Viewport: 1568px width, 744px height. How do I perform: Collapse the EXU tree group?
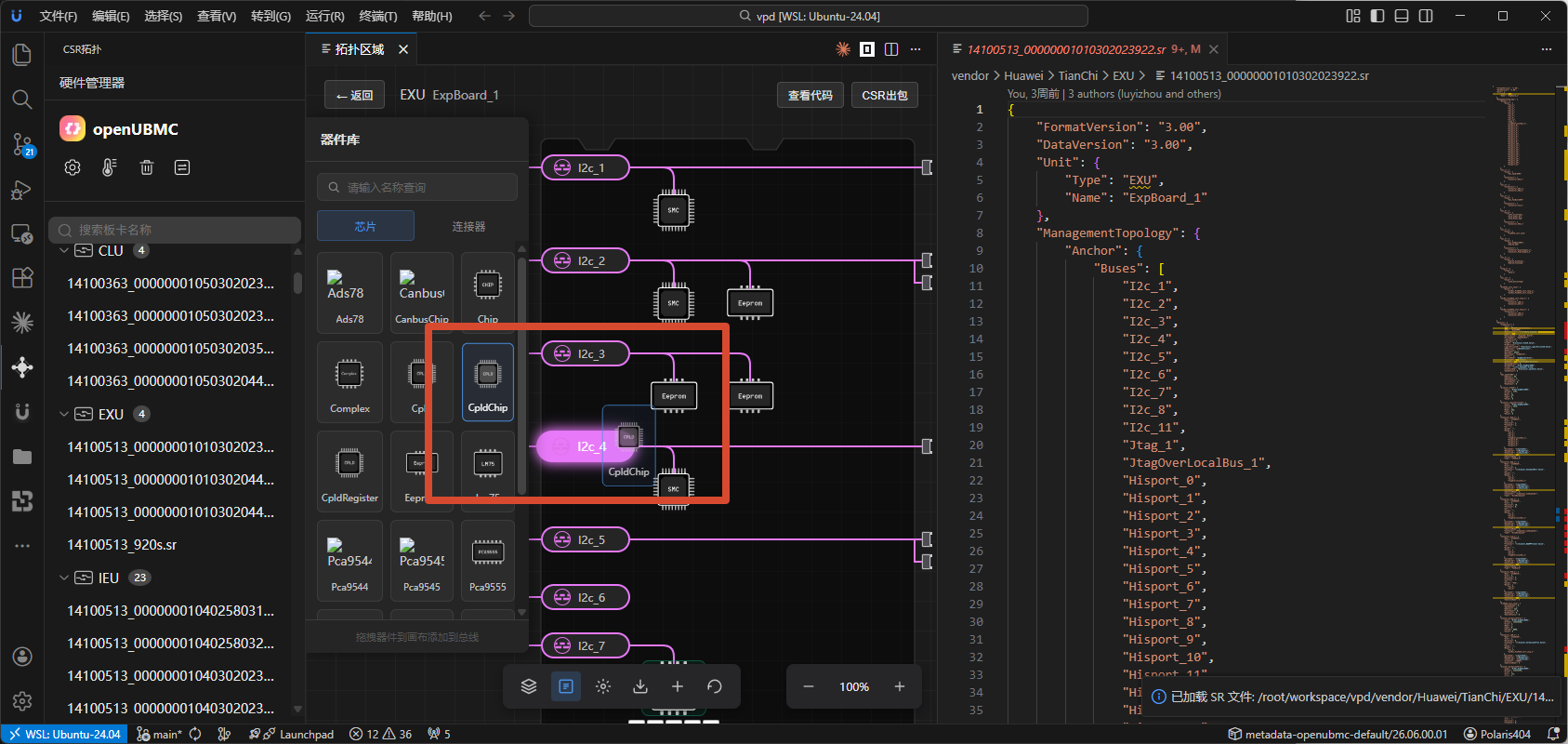click(64, 414)
